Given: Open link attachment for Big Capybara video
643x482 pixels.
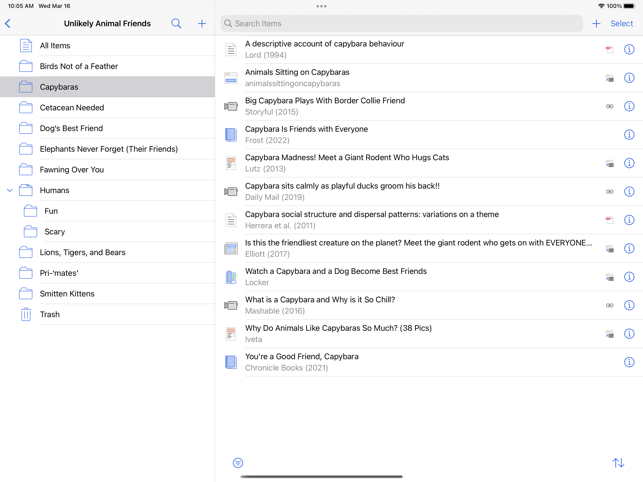Looking at the screenshot, I should [x=609, y=106].
